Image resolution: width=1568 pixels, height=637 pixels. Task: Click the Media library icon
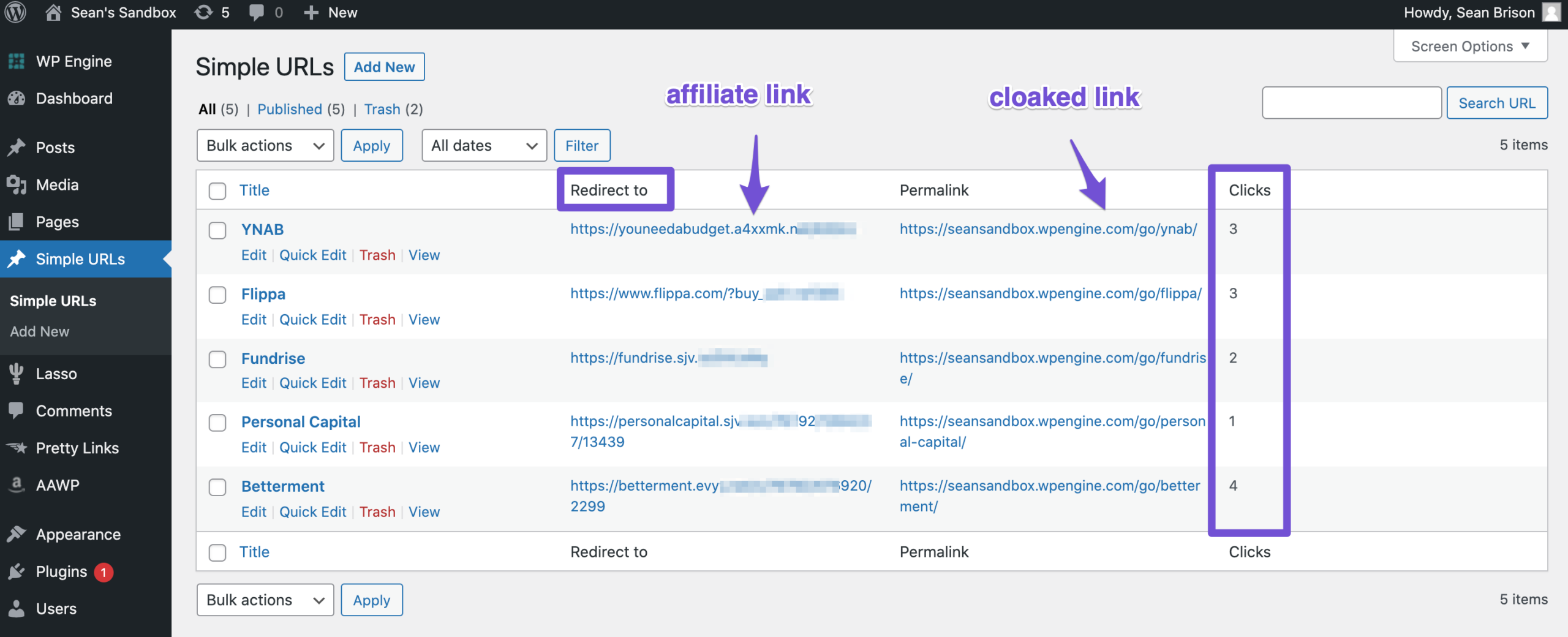17,184
